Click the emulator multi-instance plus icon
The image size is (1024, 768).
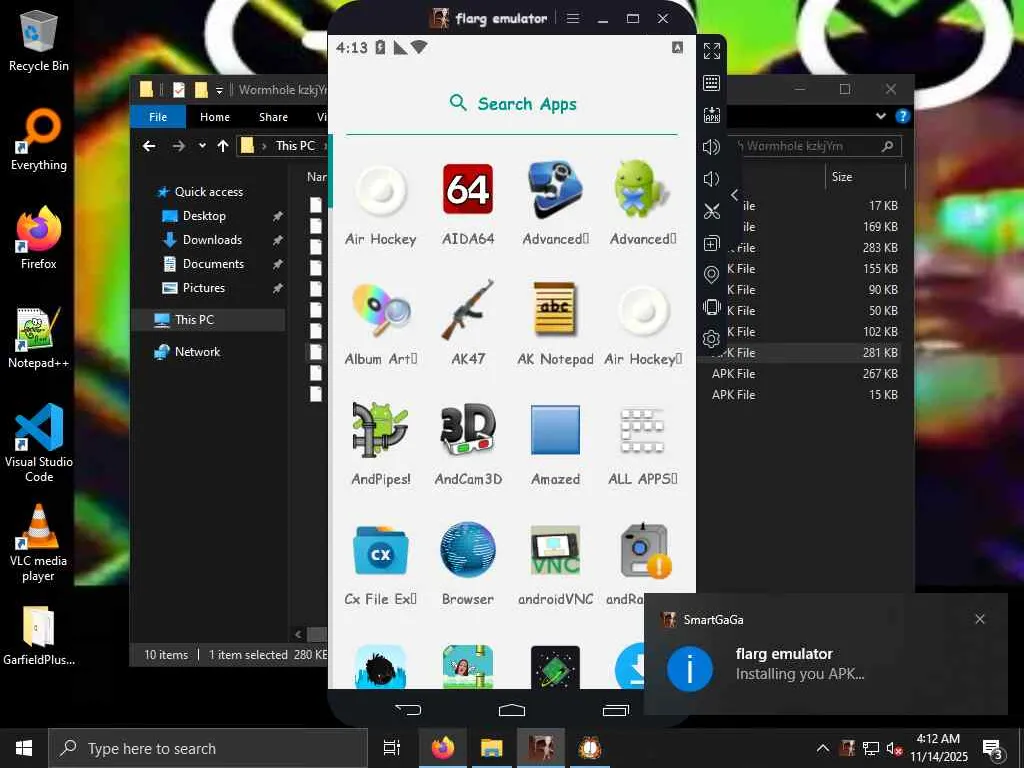[x=711, y=243]
